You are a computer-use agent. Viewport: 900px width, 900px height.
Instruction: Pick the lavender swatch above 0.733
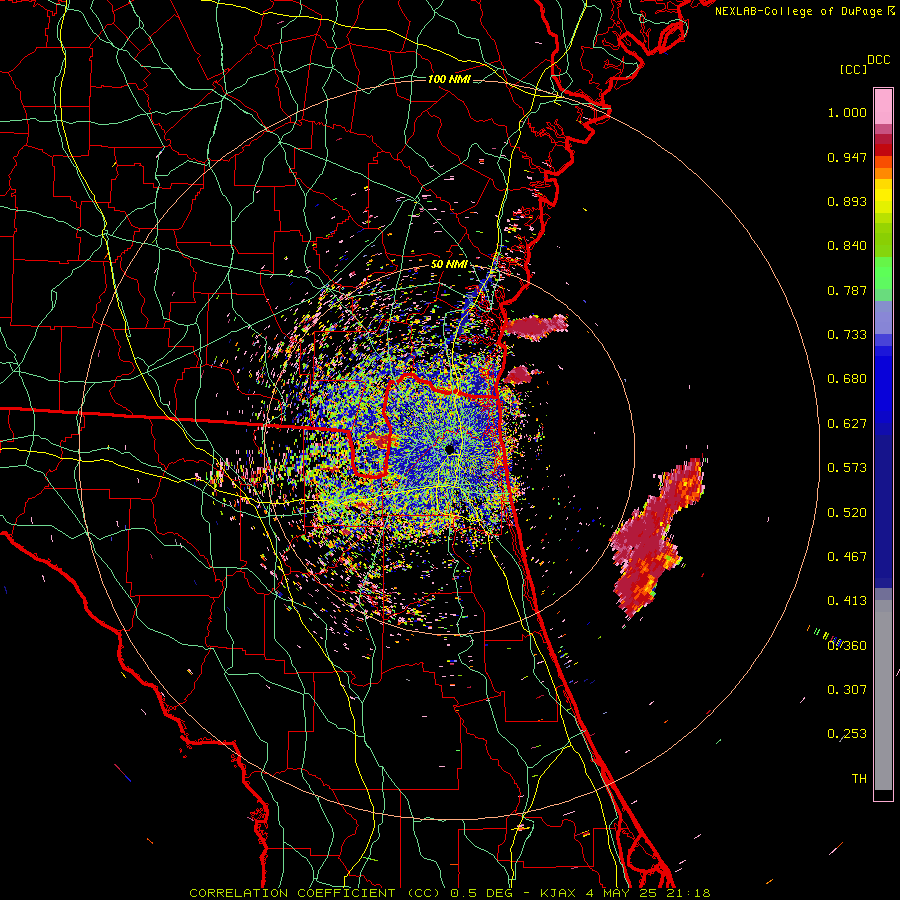pos(883,318)
